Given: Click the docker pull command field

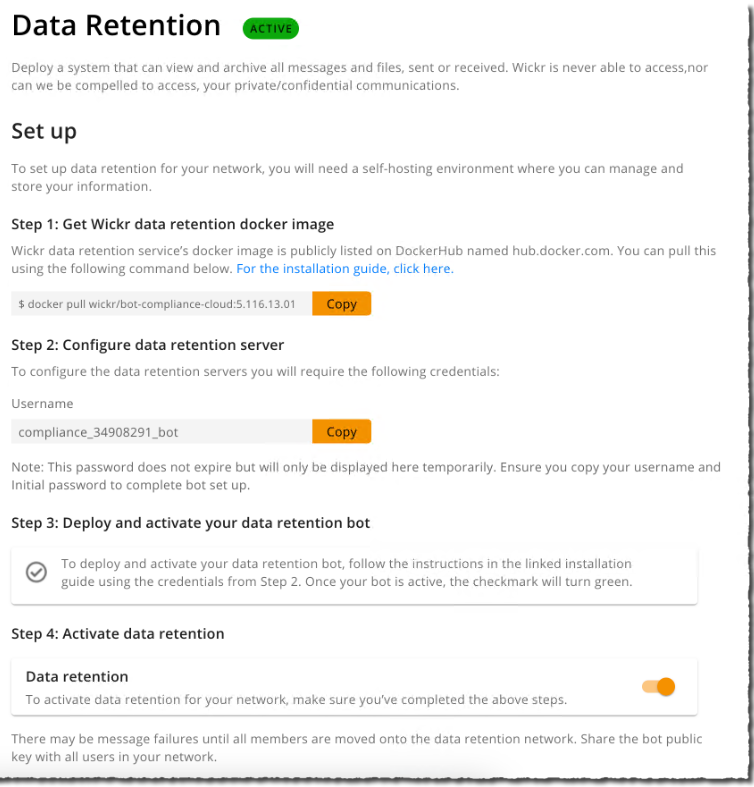Looking at the screenshot, I should 161,304.
